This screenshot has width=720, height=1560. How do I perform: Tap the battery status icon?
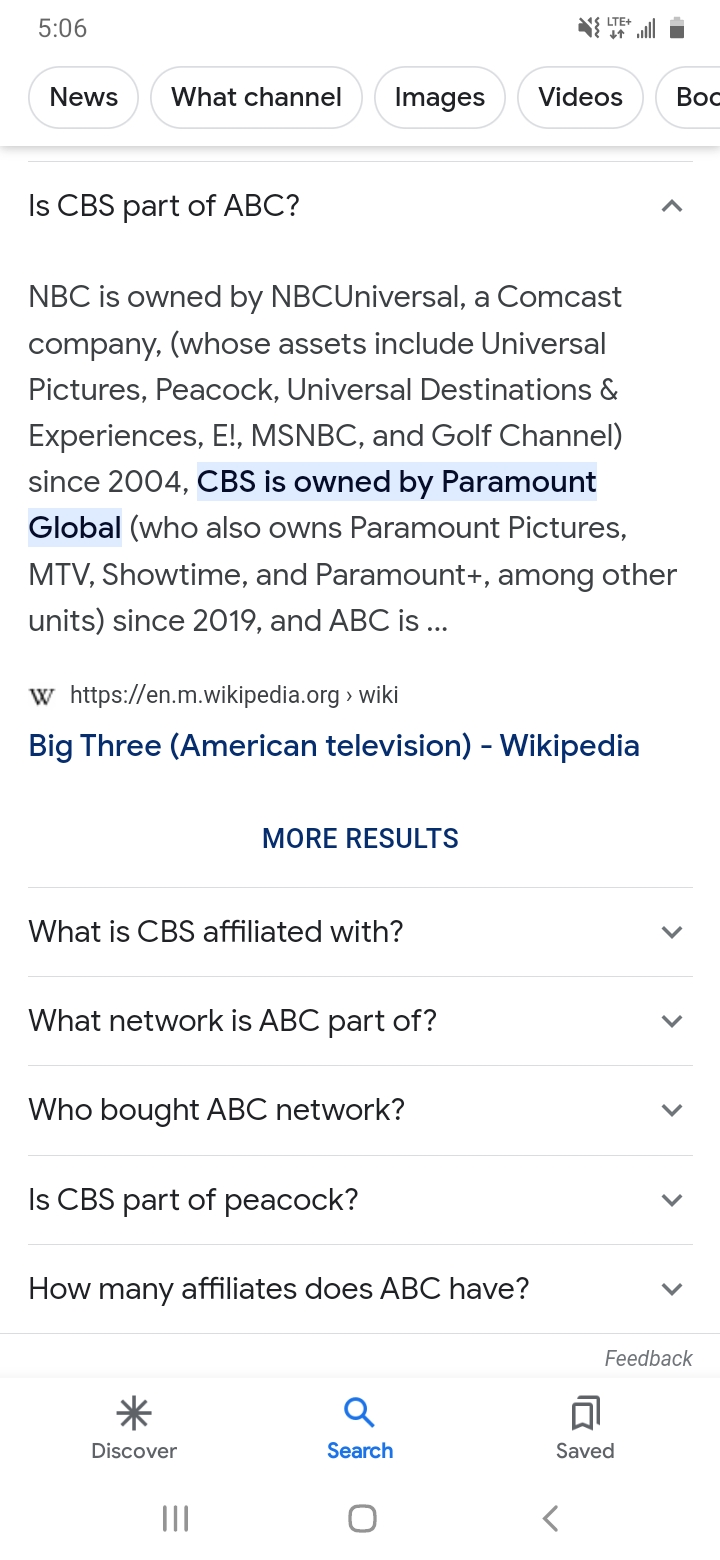point(677,29)
